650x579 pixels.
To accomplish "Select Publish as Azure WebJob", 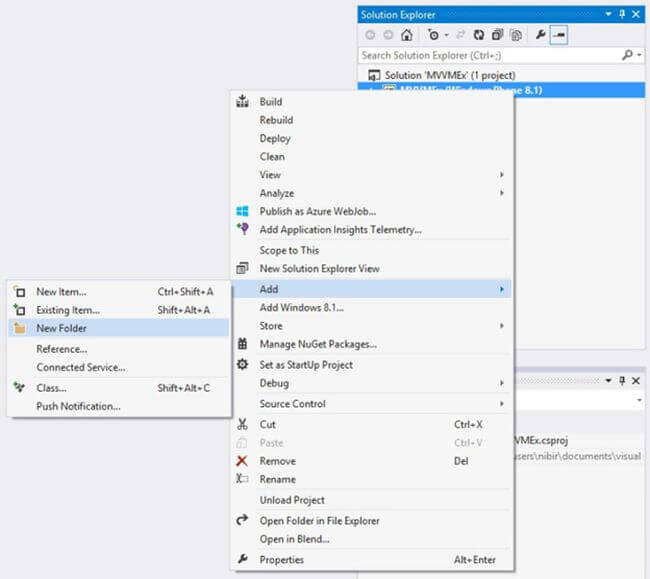I will (371, 211).
